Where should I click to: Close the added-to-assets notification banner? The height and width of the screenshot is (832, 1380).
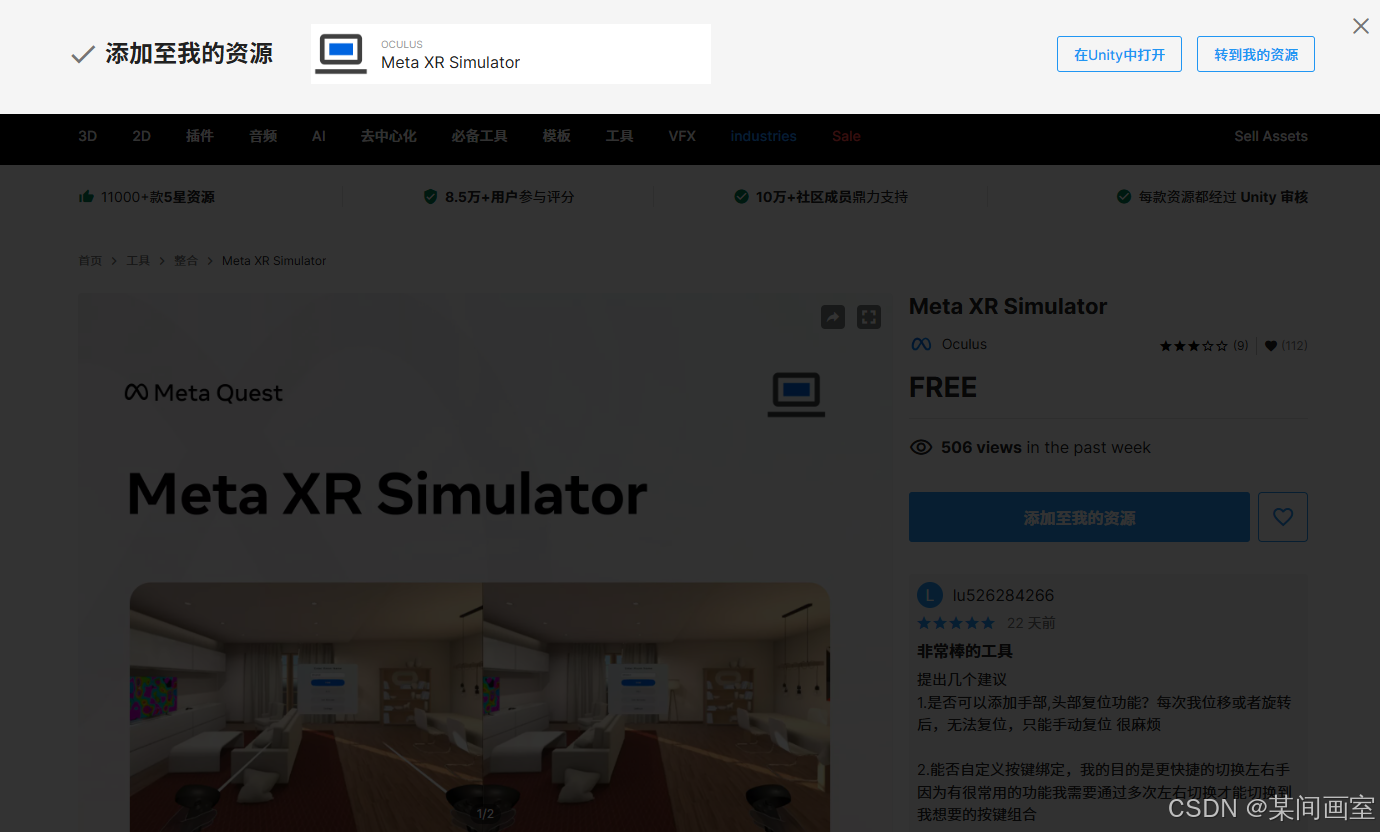click(x=1360, y=26)
